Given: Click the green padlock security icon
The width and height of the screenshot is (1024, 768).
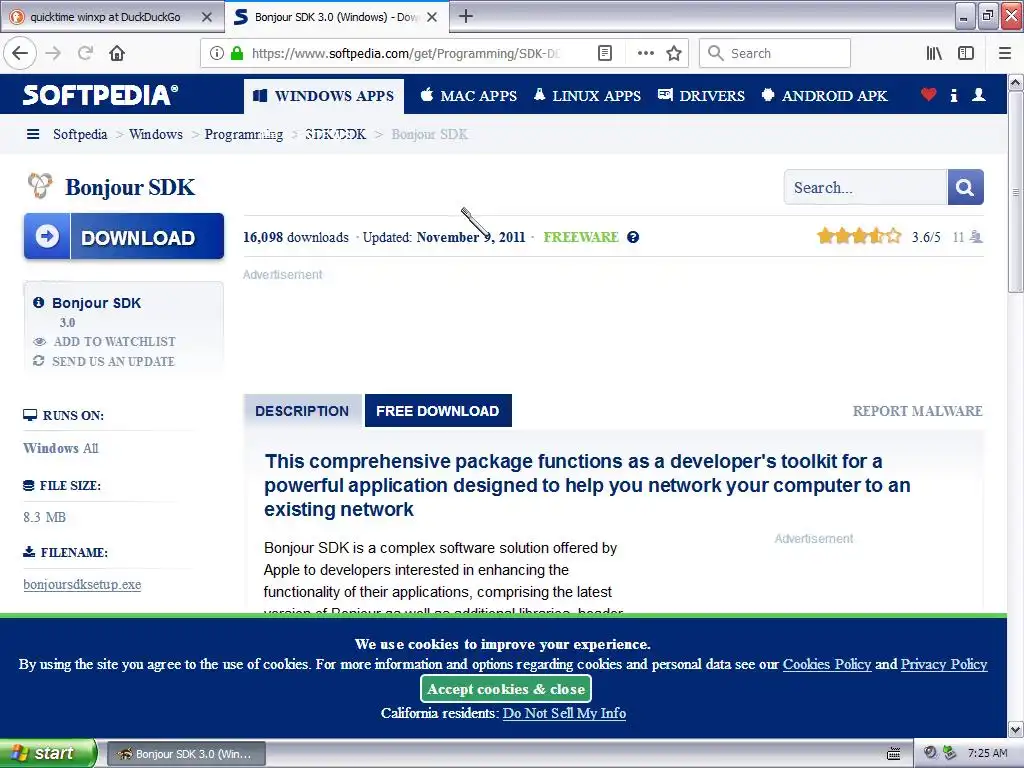Looking at the screenshot, I should click(x=237, y=54).
